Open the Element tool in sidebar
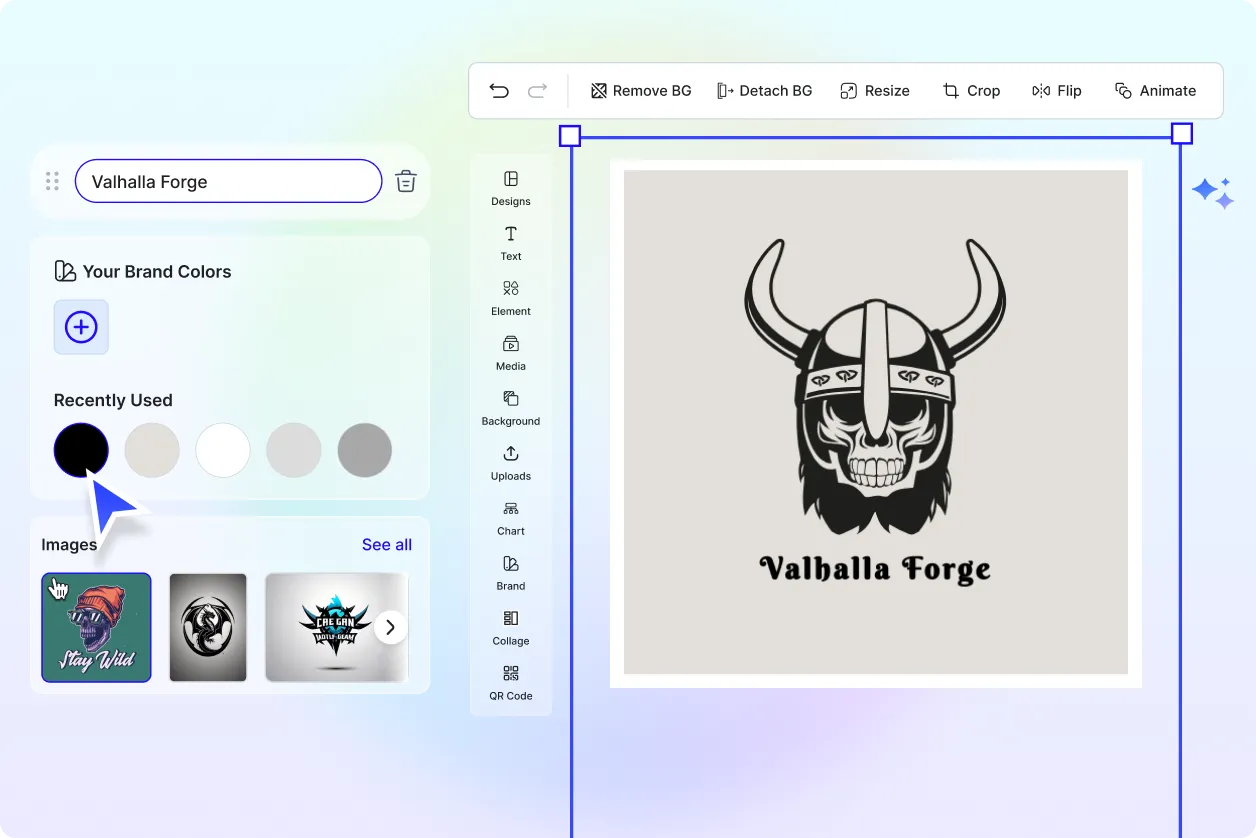The image size is (1256, 838). click(x=511, y=297)
